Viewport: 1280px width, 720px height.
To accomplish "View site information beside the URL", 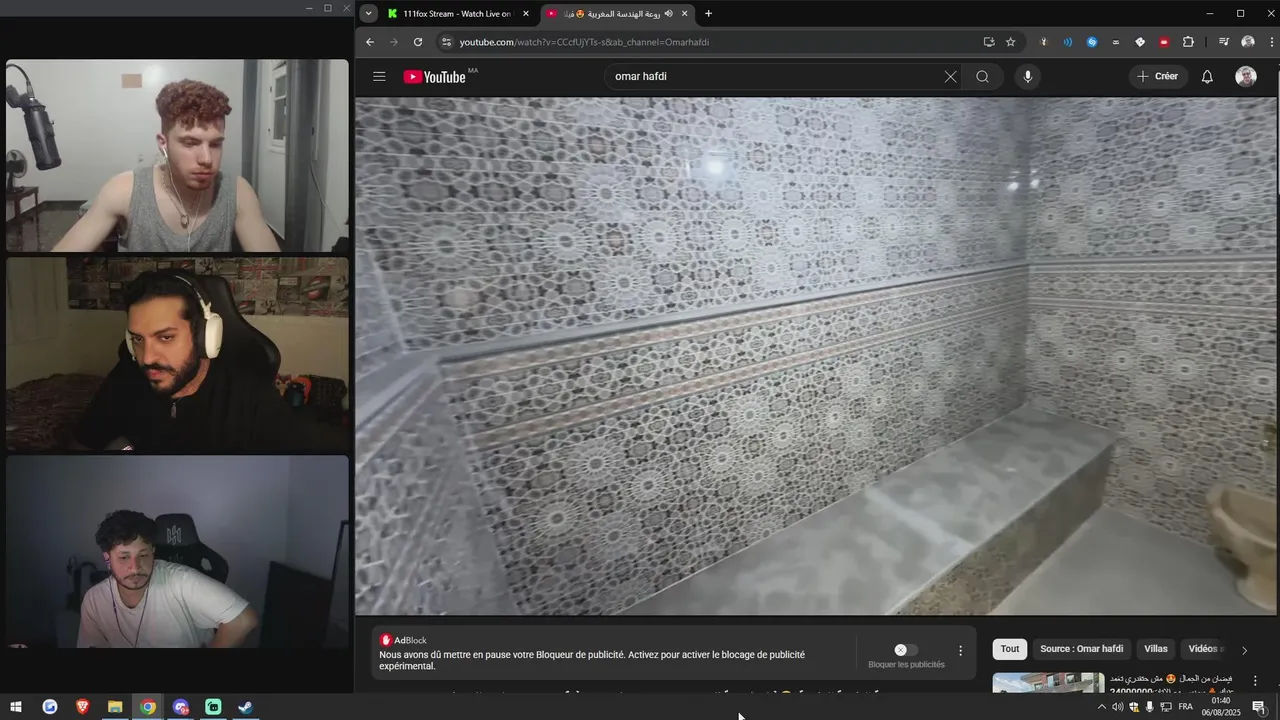I will pyautogui.click(x=447, y=42).
